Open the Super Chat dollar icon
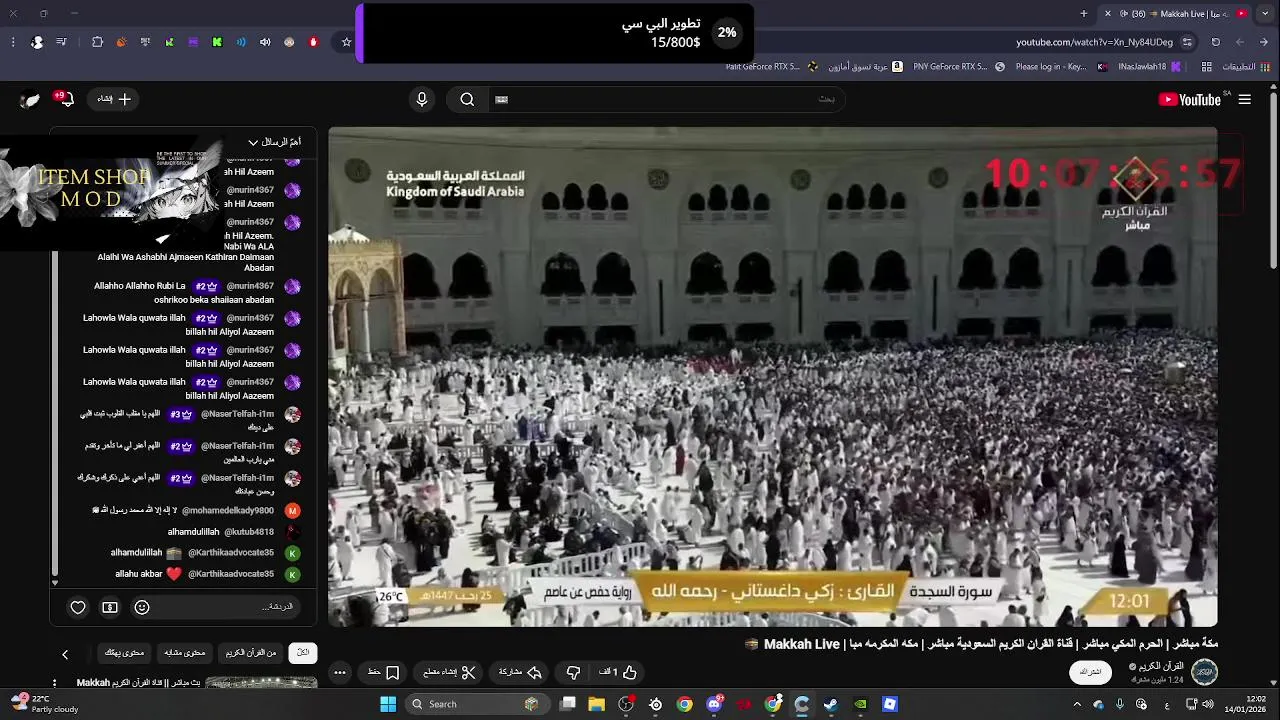1280x720 pixels. click(x=110, y=607)
